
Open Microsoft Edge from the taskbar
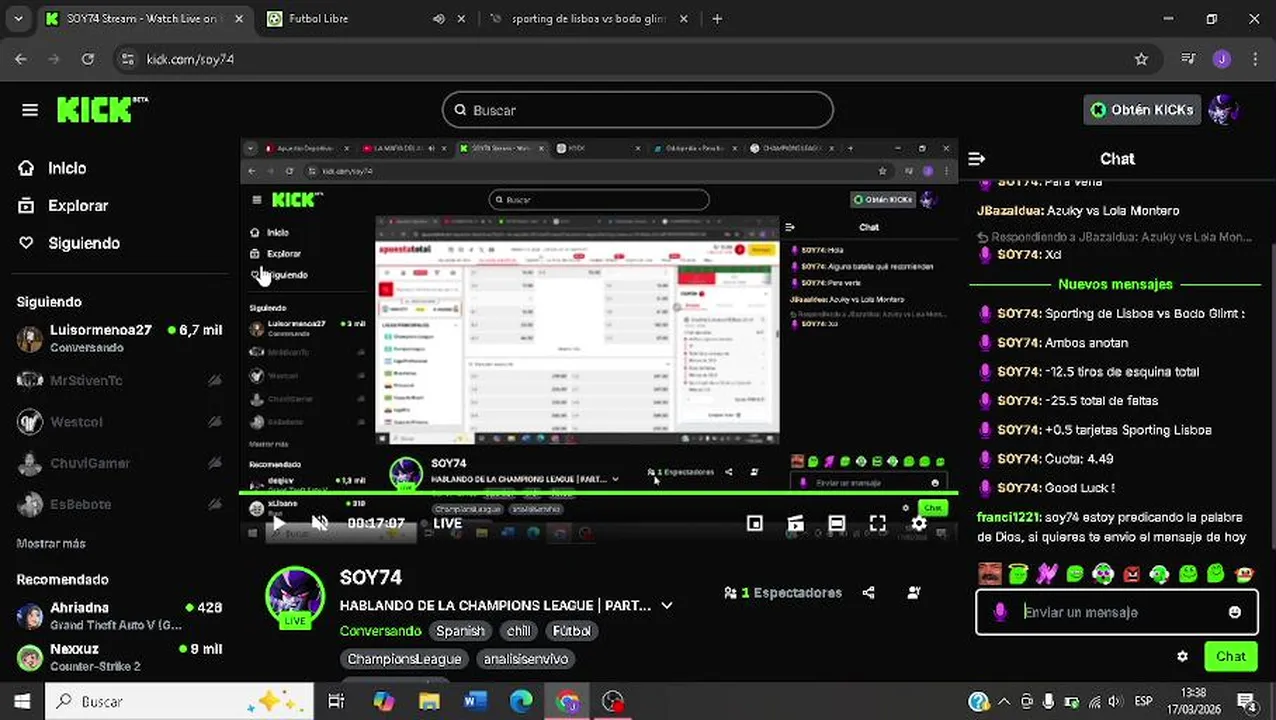[x=521, y=701]
